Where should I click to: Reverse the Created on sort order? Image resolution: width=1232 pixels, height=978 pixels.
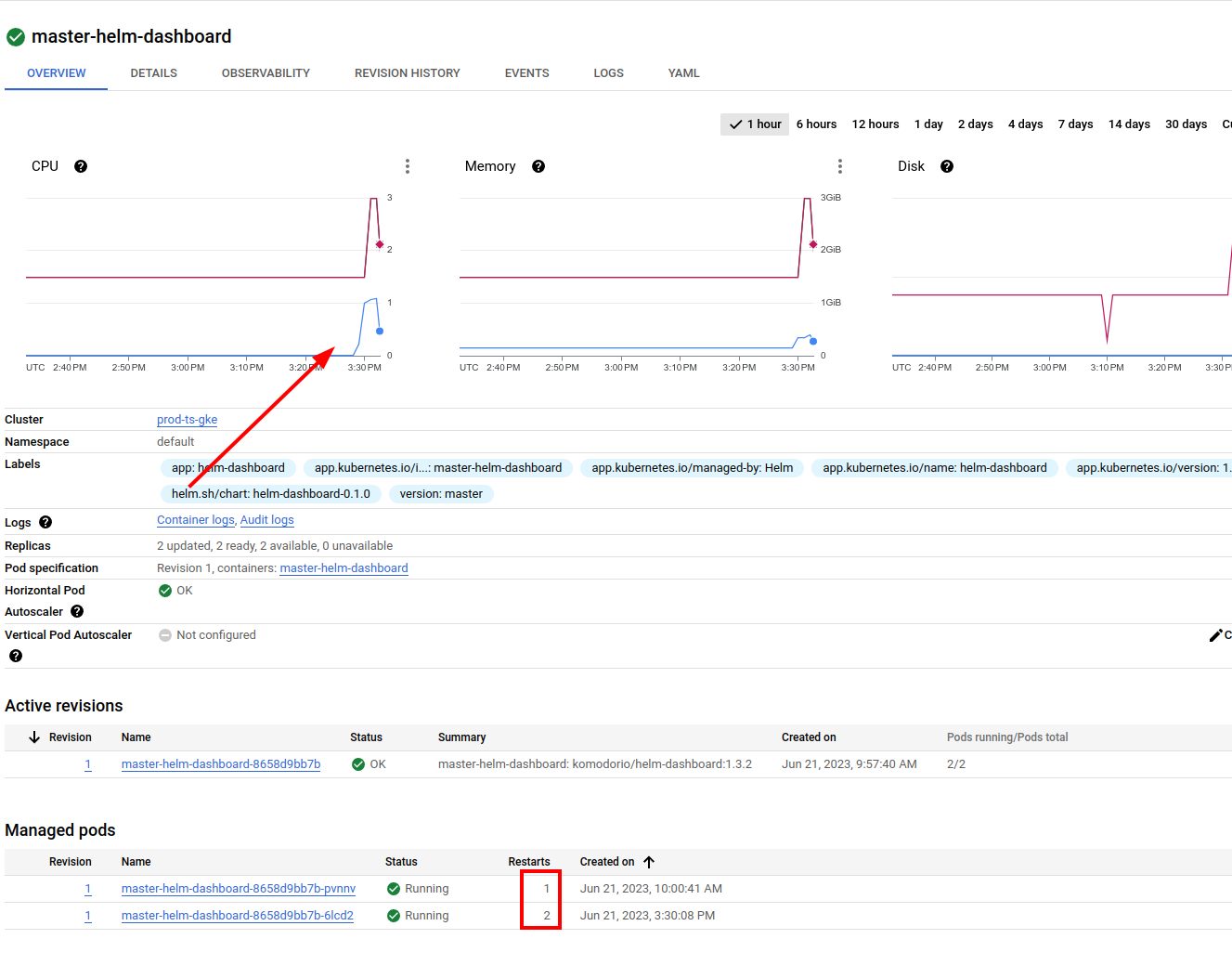point(650,862)
